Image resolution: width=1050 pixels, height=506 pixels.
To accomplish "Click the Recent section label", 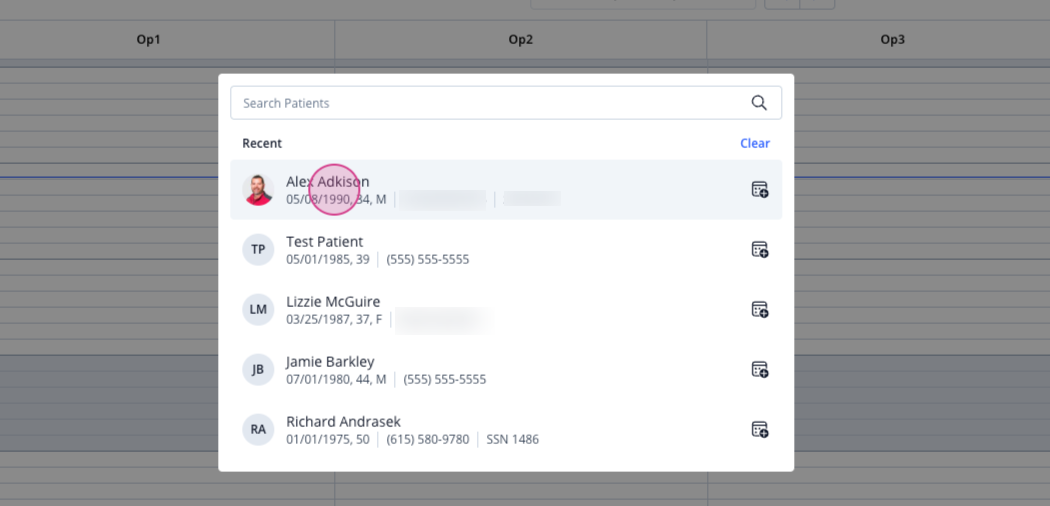I will tap(262, 143).
